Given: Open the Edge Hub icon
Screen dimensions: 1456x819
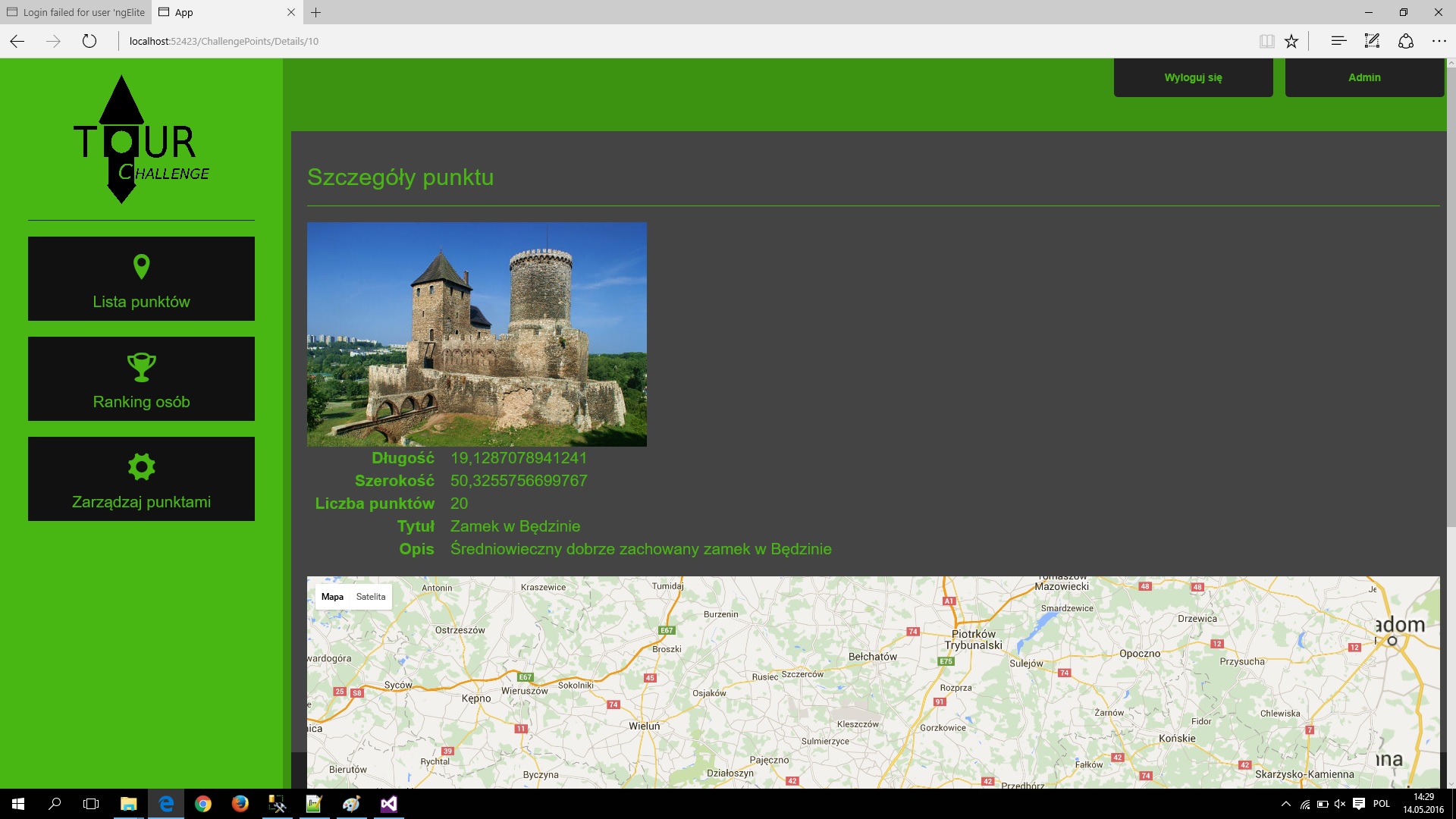Looking at the screenshot, I should coord(1338,41).
